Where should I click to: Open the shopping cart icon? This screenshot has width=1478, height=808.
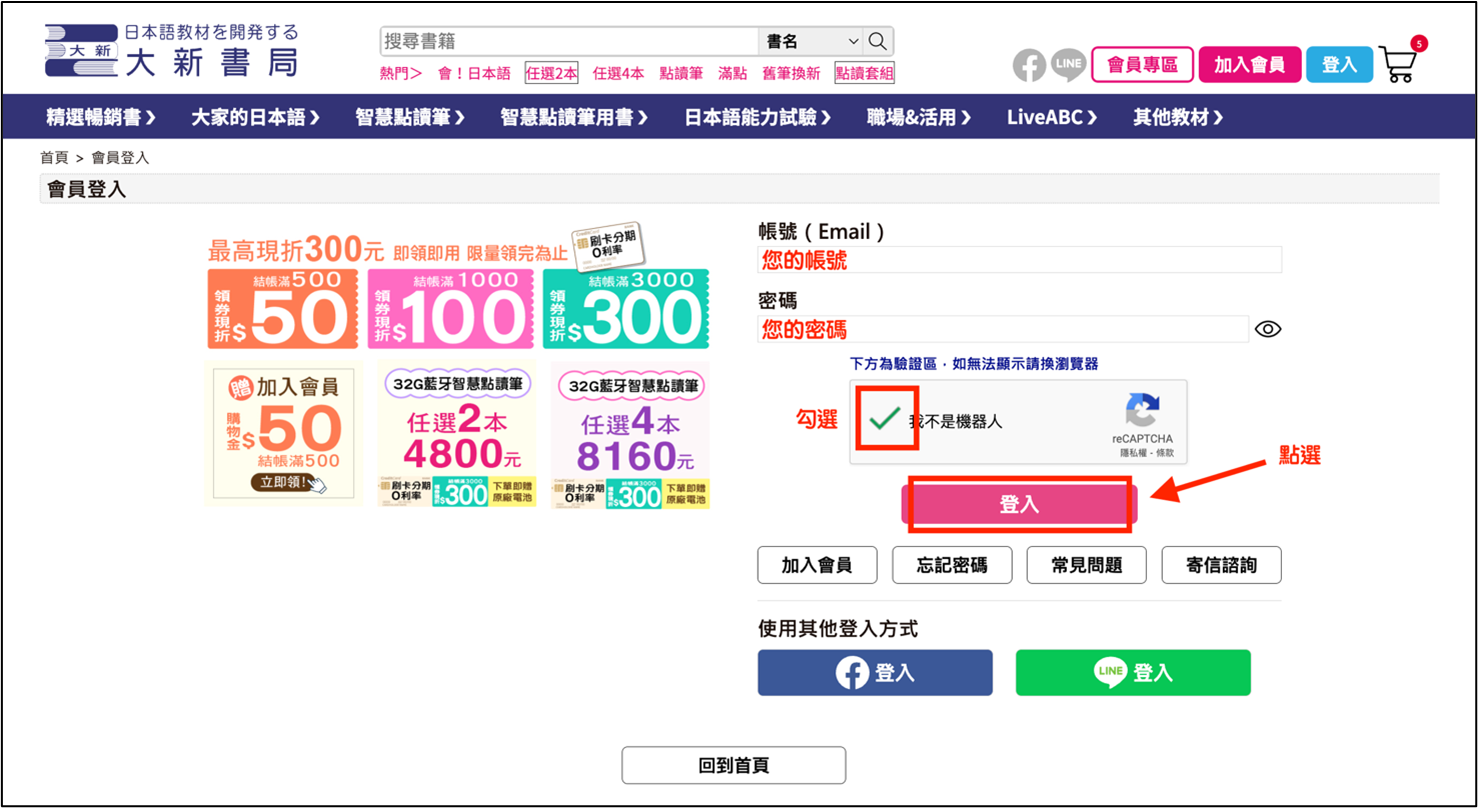pos(1400,62)
